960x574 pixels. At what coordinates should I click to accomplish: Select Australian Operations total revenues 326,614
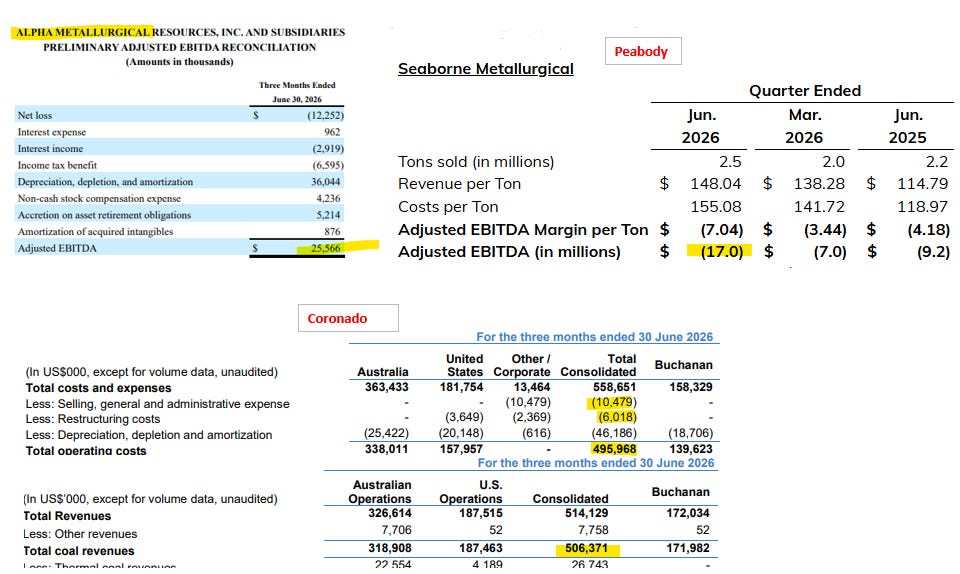389,513
